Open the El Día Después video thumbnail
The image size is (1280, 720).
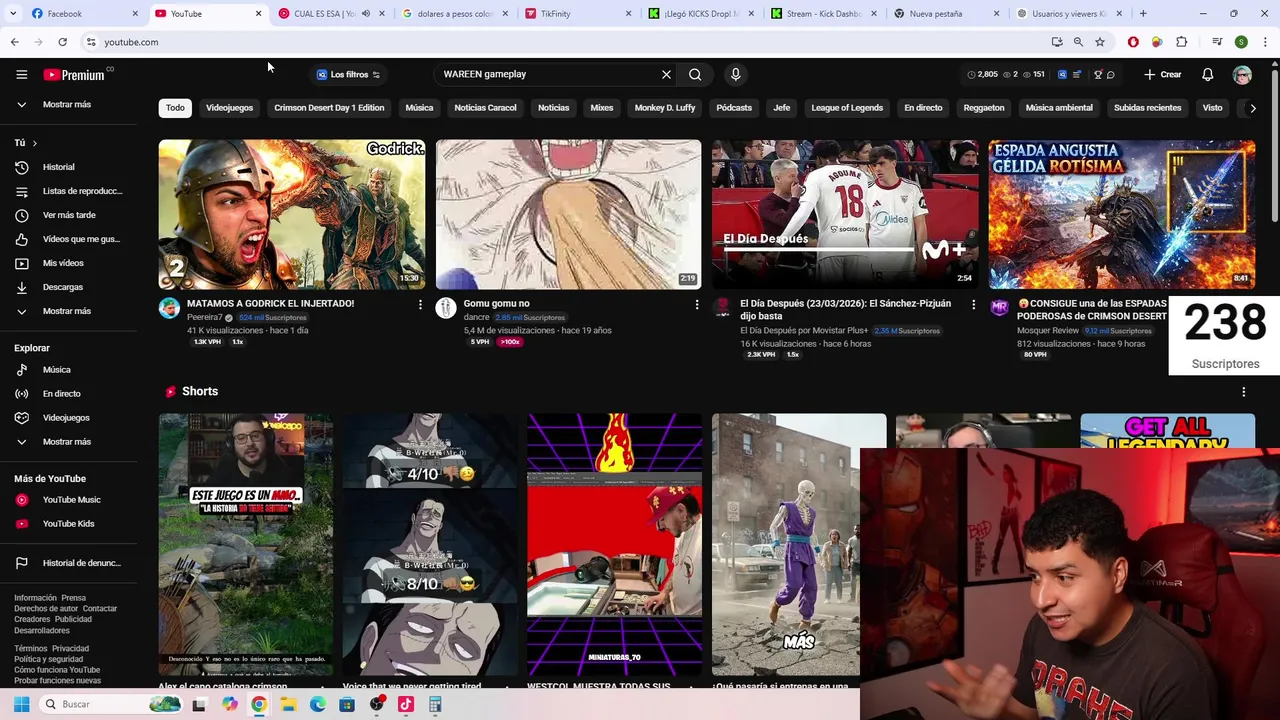pyautogui.click(x=845, y=214)
